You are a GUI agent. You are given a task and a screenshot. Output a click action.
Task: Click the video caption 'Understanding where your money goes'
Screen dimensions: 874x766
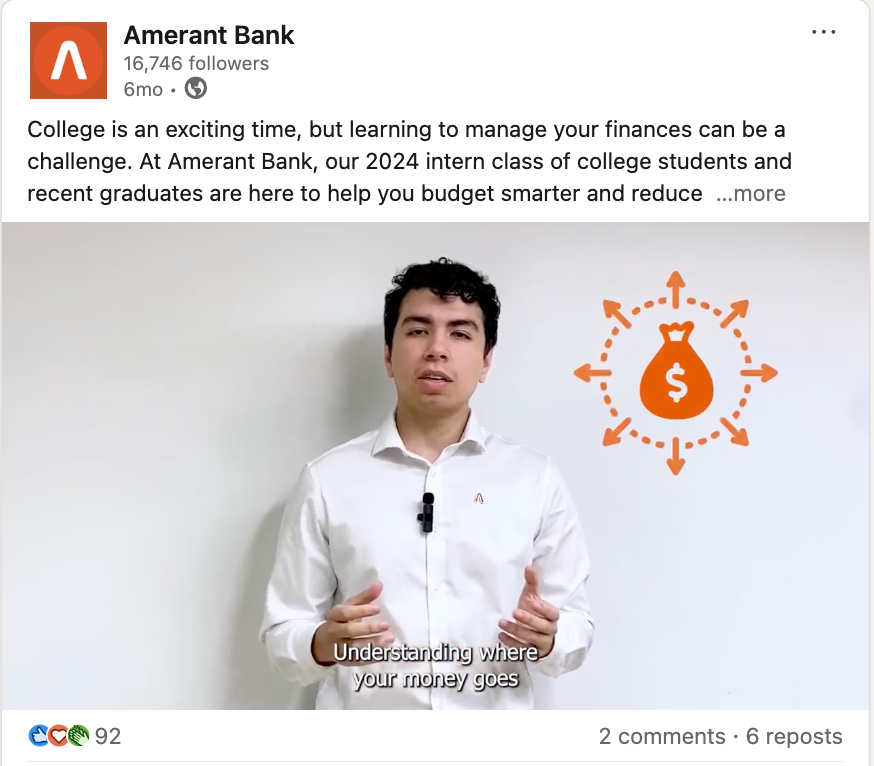(436, 666)
